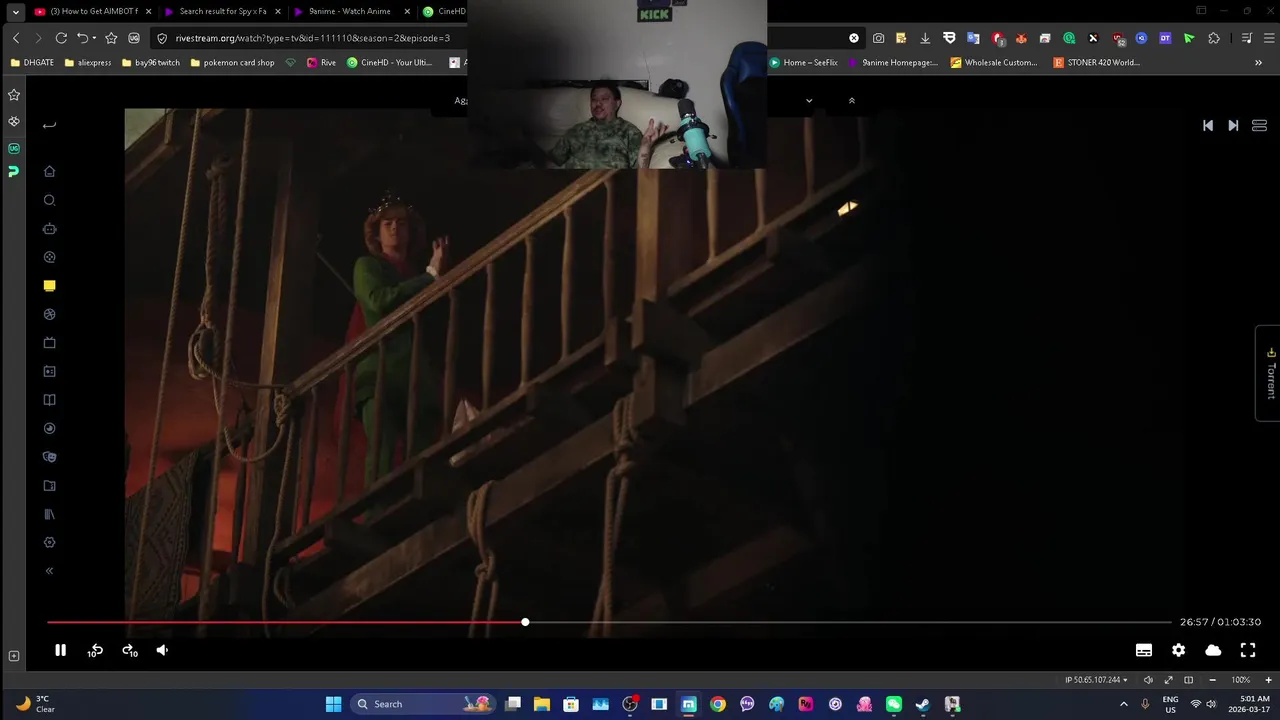Enter fullscreen mode in player
This screenshot has width=1280, height=720.
(1248, 650)
